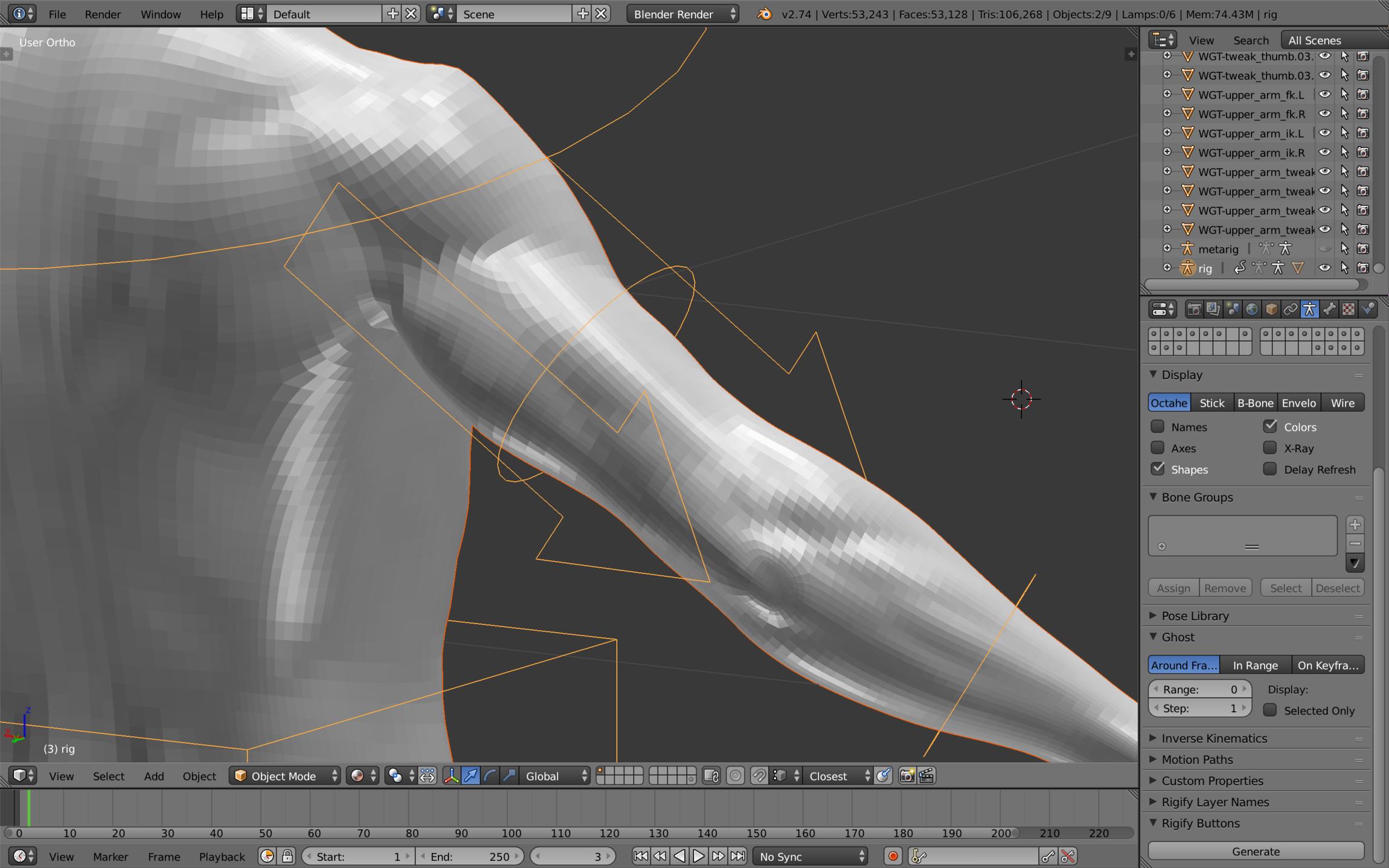Open the Render menu
Screen dimensions: 1389x868
(103, 14)
